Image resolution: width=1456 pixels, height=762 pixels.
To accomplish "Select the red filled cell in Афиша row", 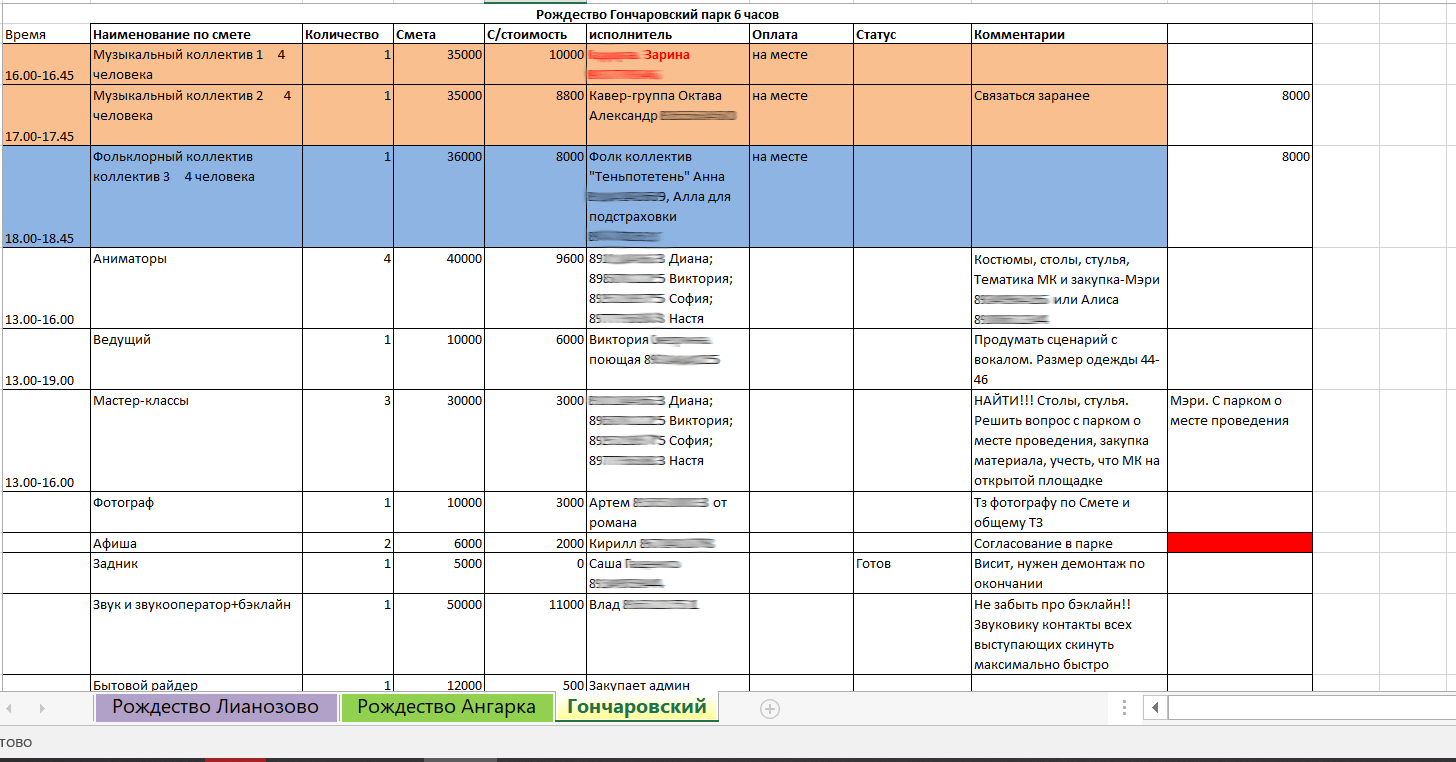I will pyautogui.click(x=1239, y=543).
